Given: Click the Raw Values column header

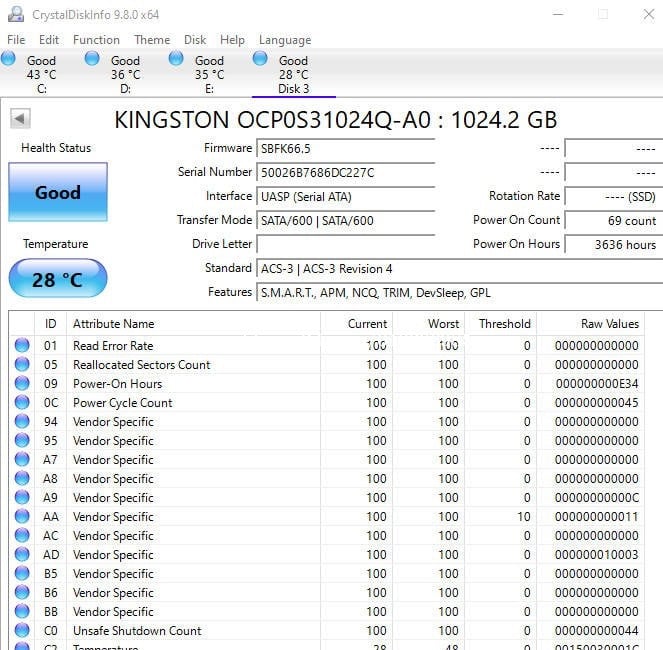Looking at the screenshot, I should (x=590, y=324).
